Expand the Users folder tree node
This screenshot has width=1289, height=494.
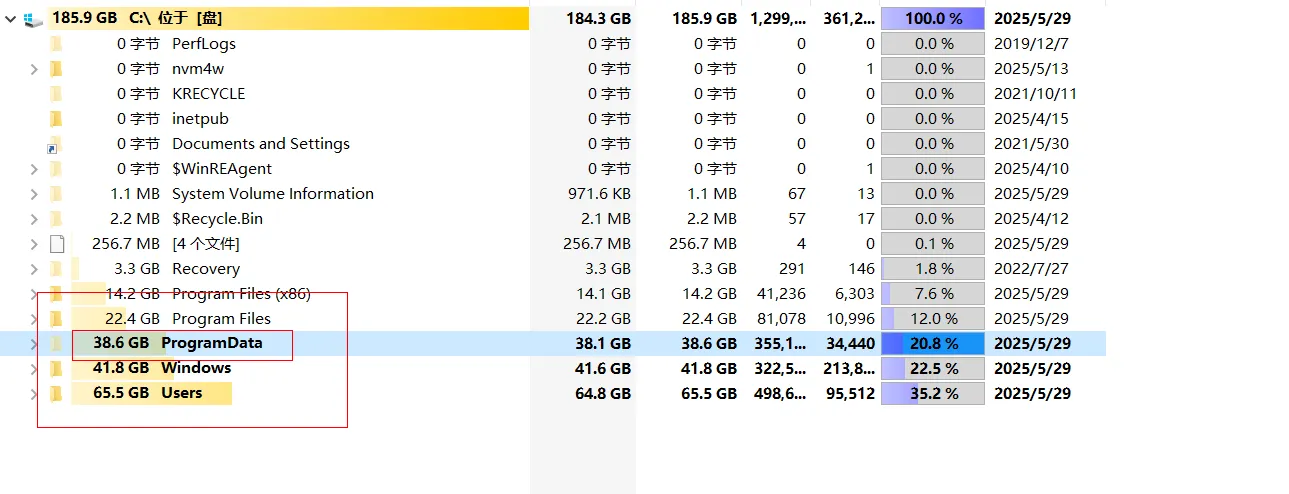34,393
